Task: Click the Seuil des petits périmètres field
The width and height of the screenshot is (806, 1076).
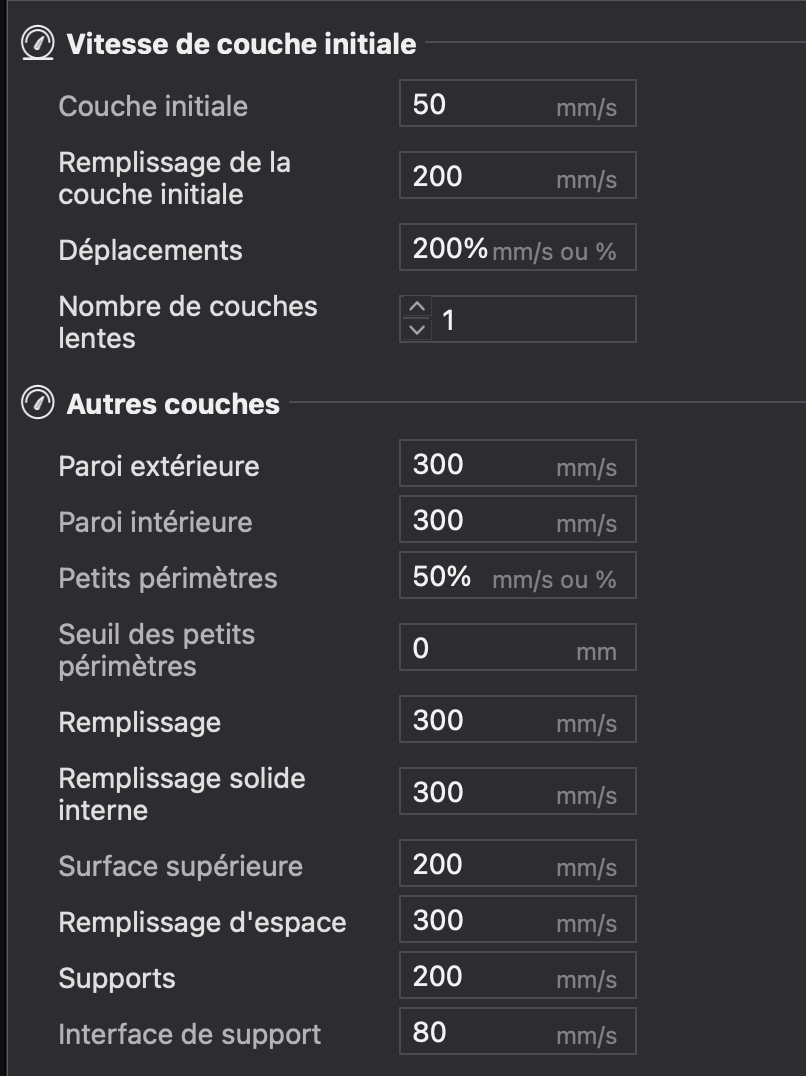Action: coord(518,647)
